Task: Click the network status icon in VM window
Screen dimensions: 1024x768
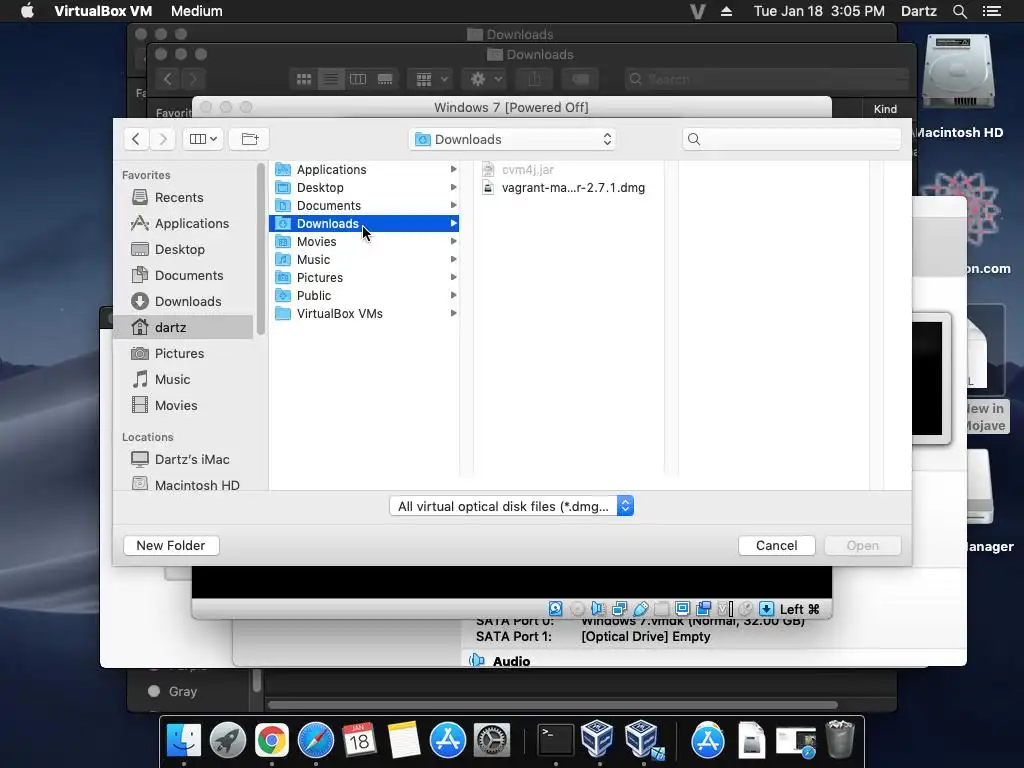Action: 619,609
